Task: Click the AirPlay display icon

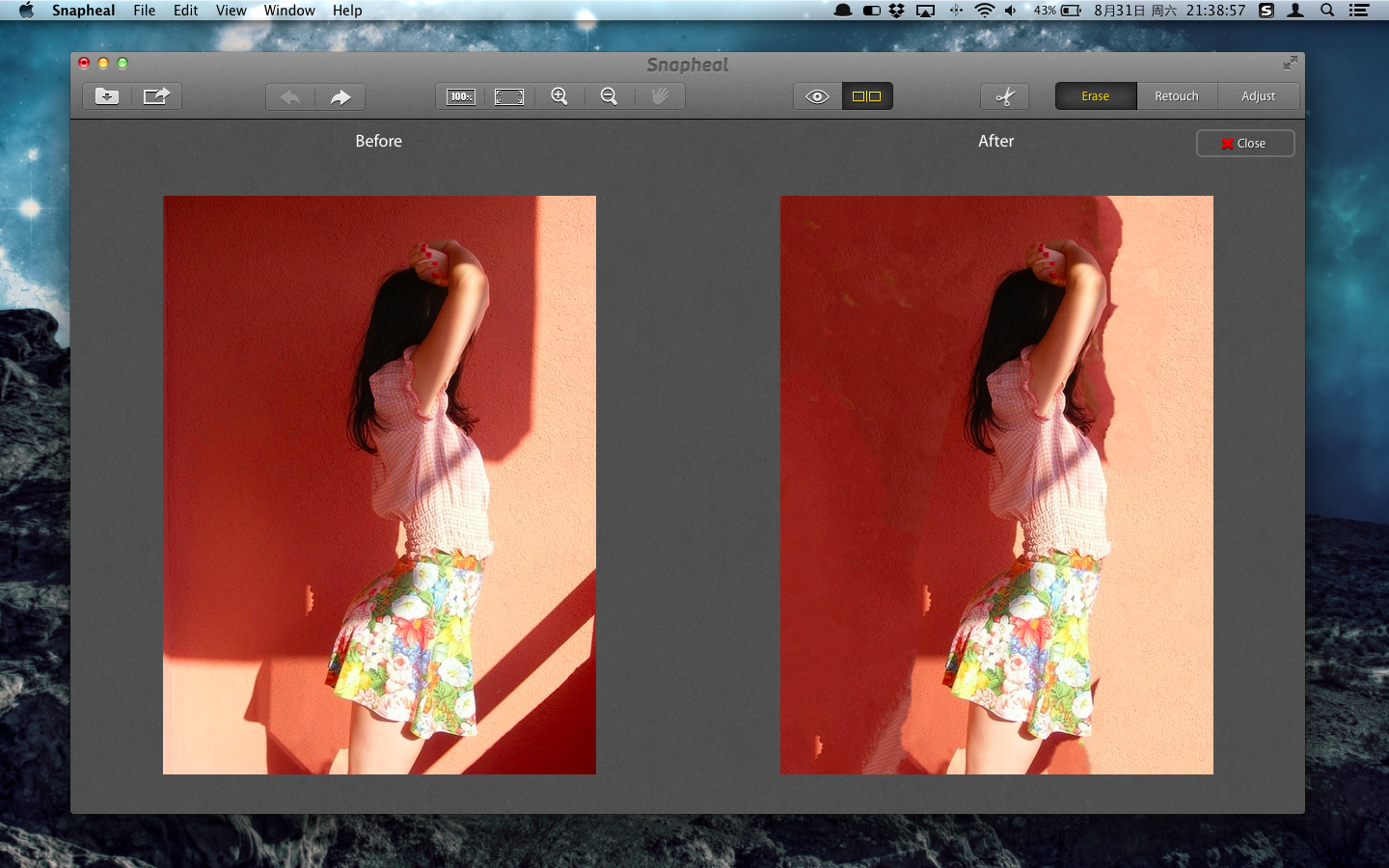Action: point(926,11)
